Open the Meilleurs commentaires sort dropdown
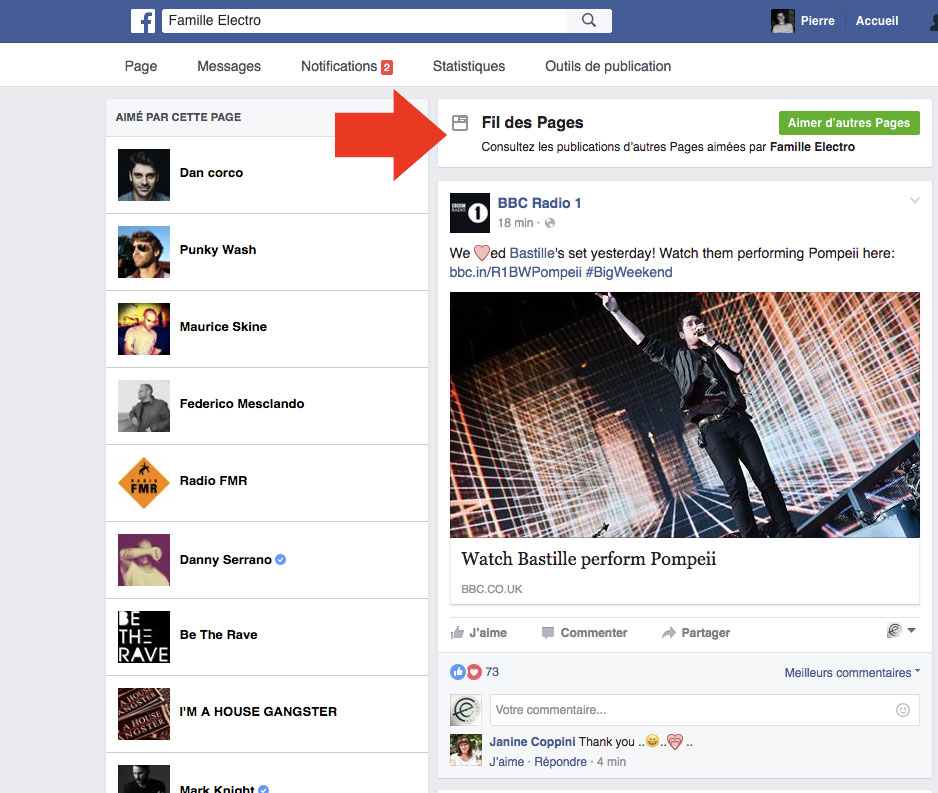The width and height of the screenshot is (938, 793). click(852, 673)
